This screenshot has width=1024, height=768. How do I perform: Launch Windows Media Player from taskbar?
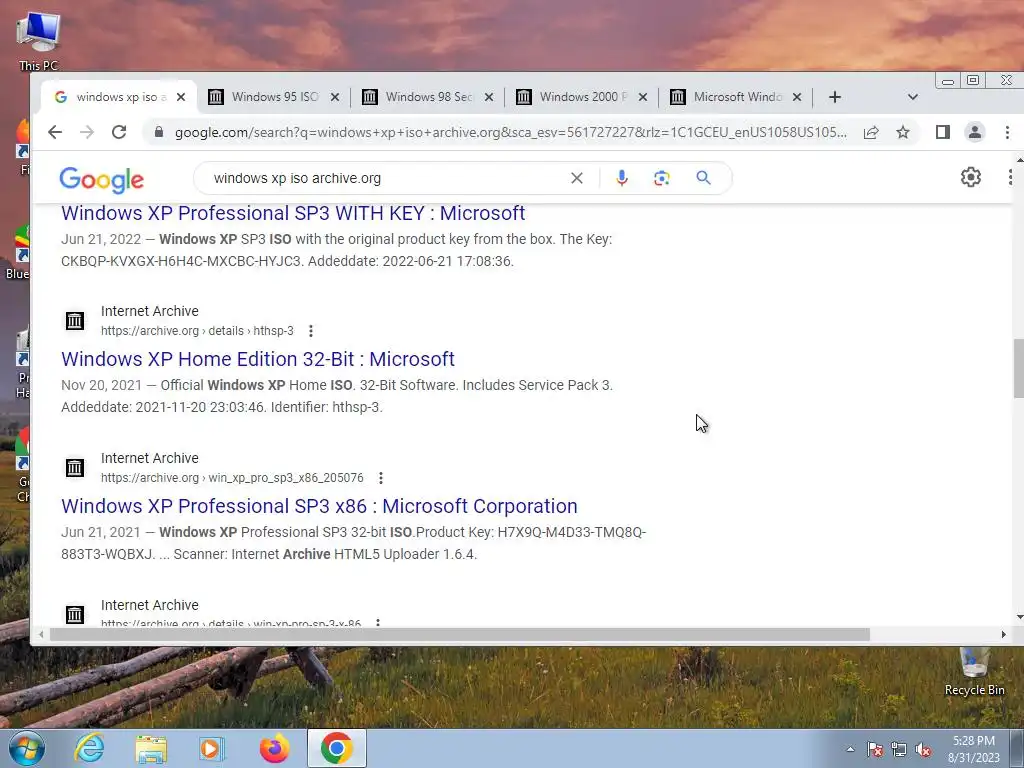coord(212,748)
